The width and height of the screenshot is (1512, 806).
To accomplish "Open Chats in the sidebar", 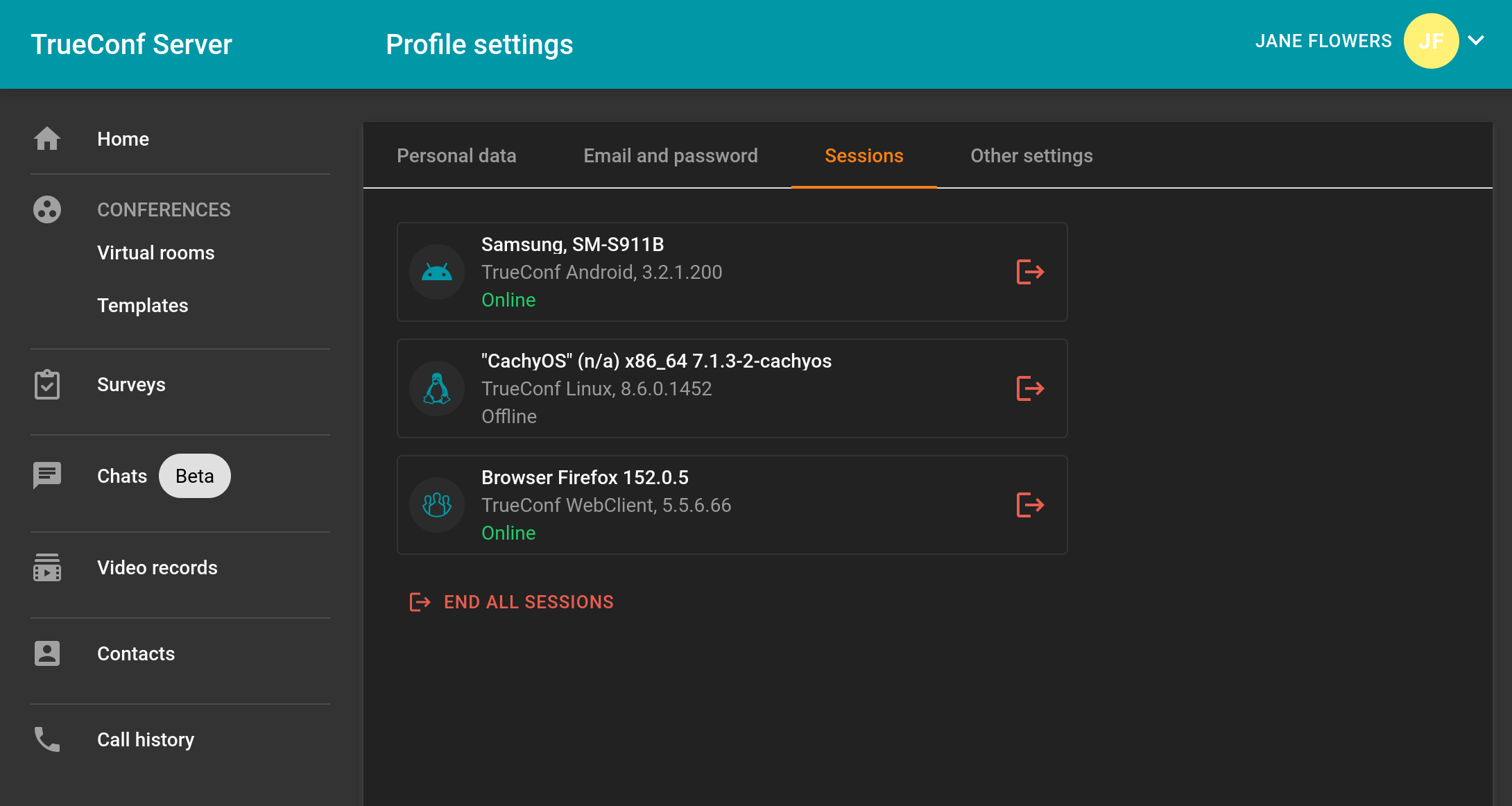I will [122, 476].
